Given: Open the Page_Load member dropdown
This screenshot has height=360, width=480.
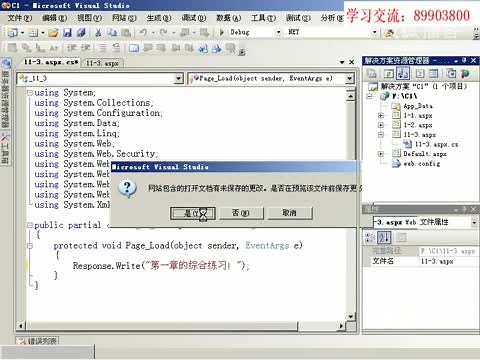Looking at the screenshot, I should pos(349,78).
